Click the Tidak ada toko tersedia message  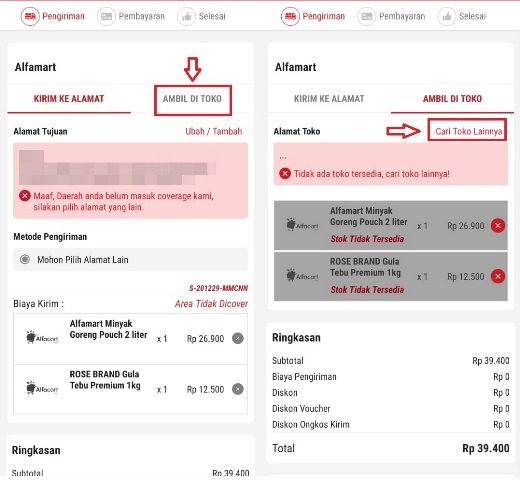tap(372, 174)
